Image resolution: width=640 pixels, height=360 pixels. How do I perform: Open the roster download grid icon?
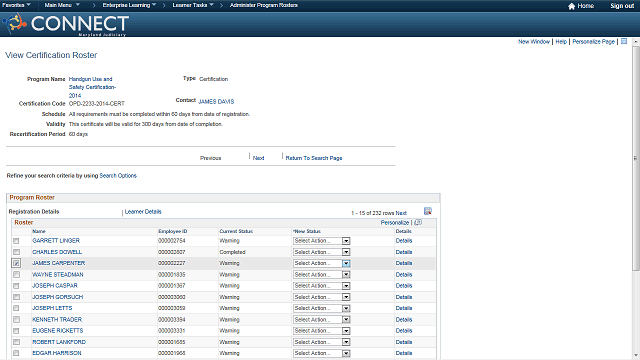pos(428,211)
